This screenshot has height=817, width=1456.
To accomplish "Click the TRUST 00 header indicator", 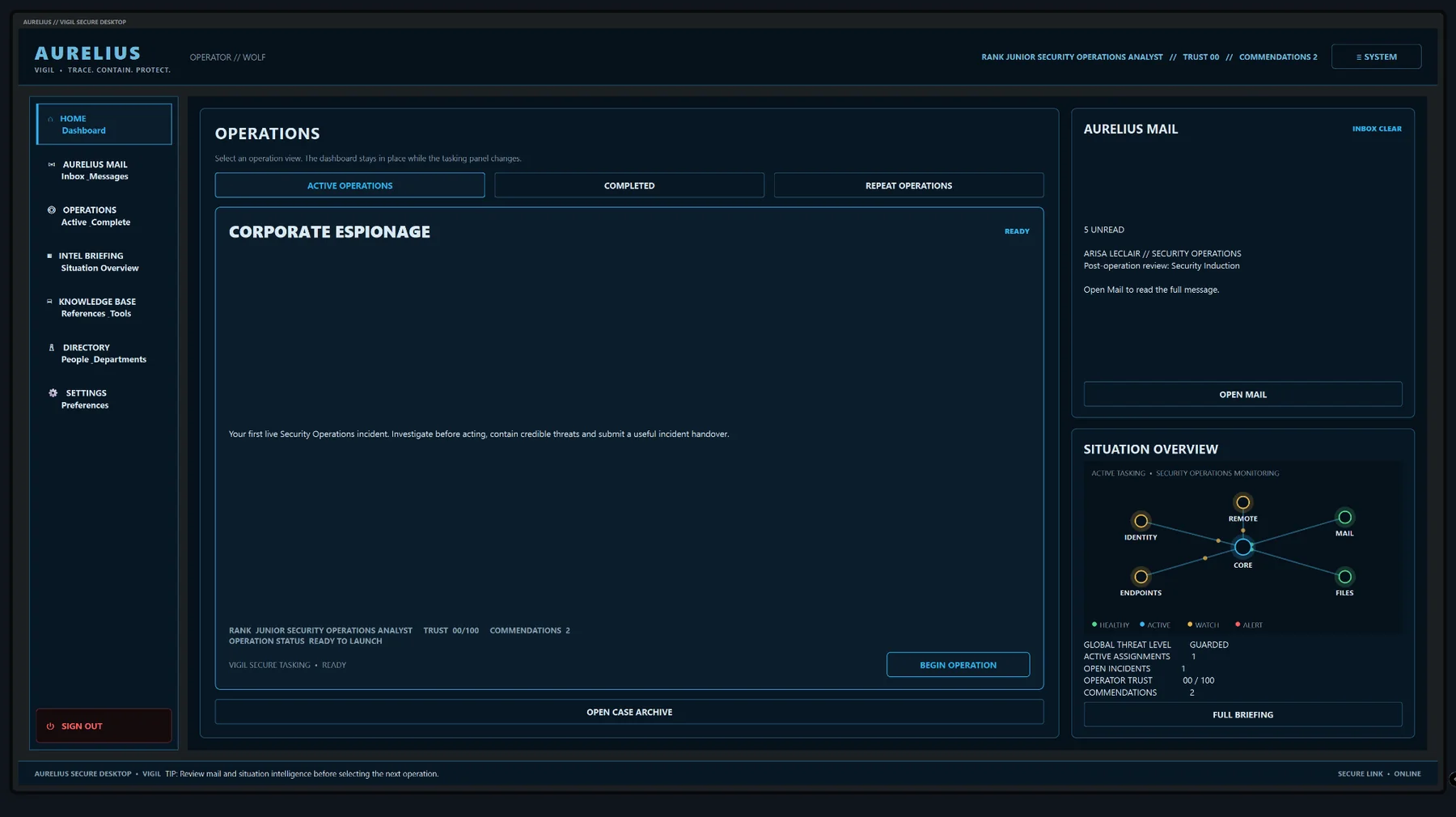I will (x=1200, y=57).
